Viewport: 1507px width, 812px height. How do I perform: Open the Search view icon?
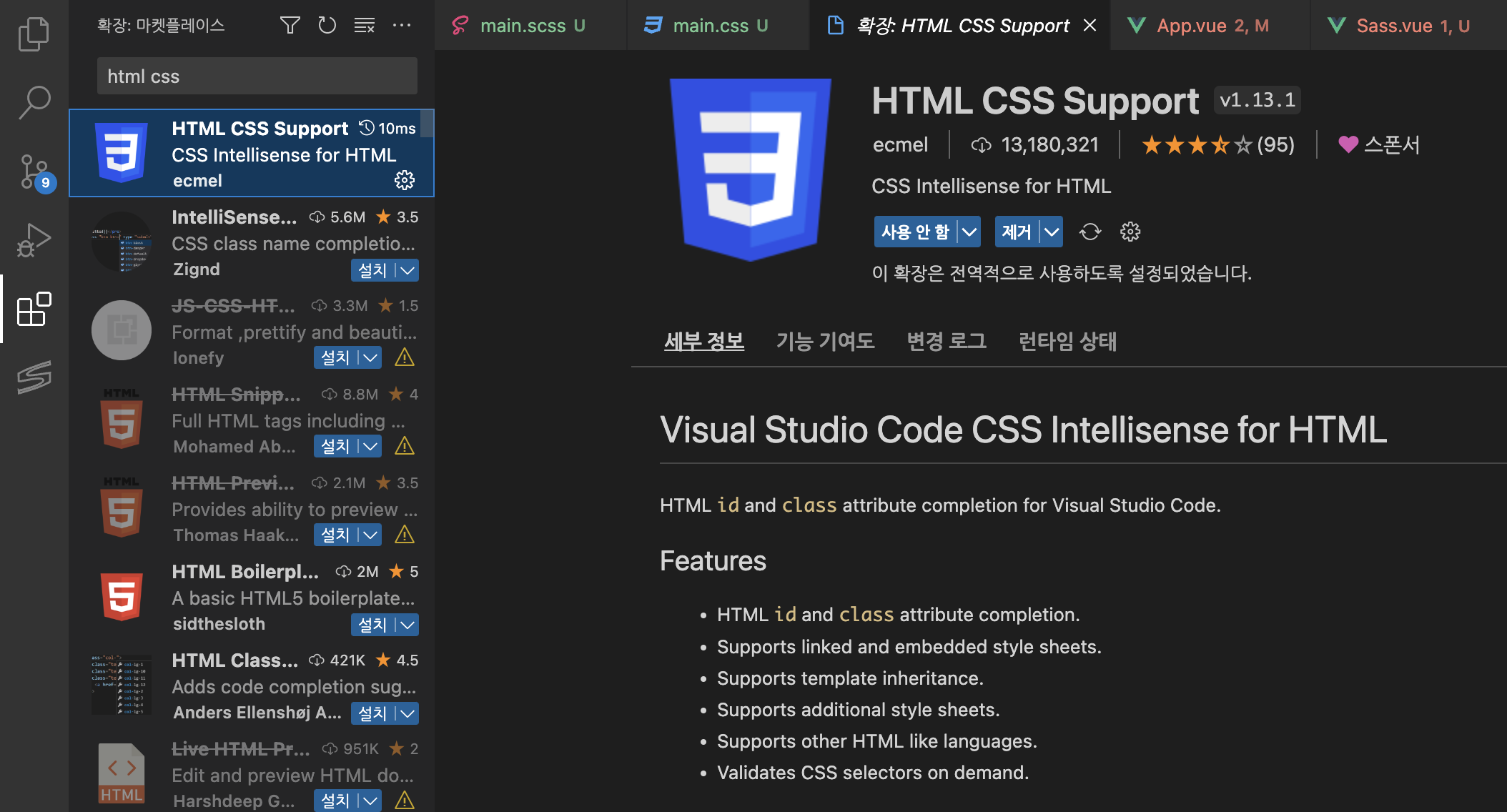click(x=34, y=103)
